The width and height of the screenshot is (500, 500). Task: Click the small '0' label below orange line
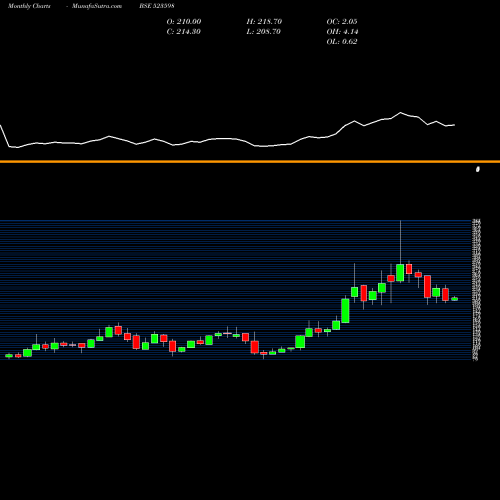[x=478, y=169]
